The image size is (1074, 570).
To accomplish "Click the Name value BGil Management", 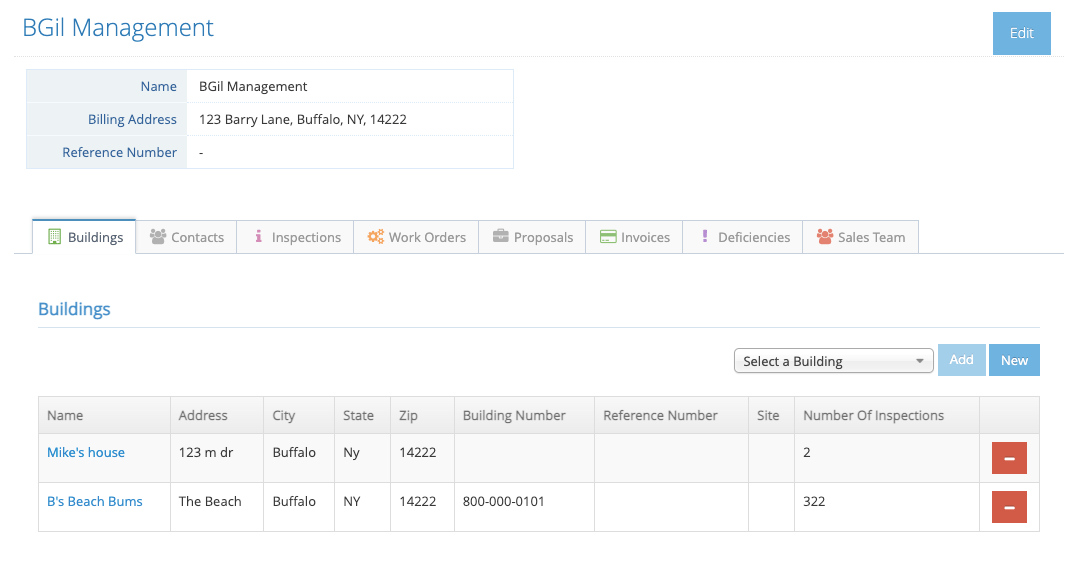I will pyautogui.click(x=253, y=86).
